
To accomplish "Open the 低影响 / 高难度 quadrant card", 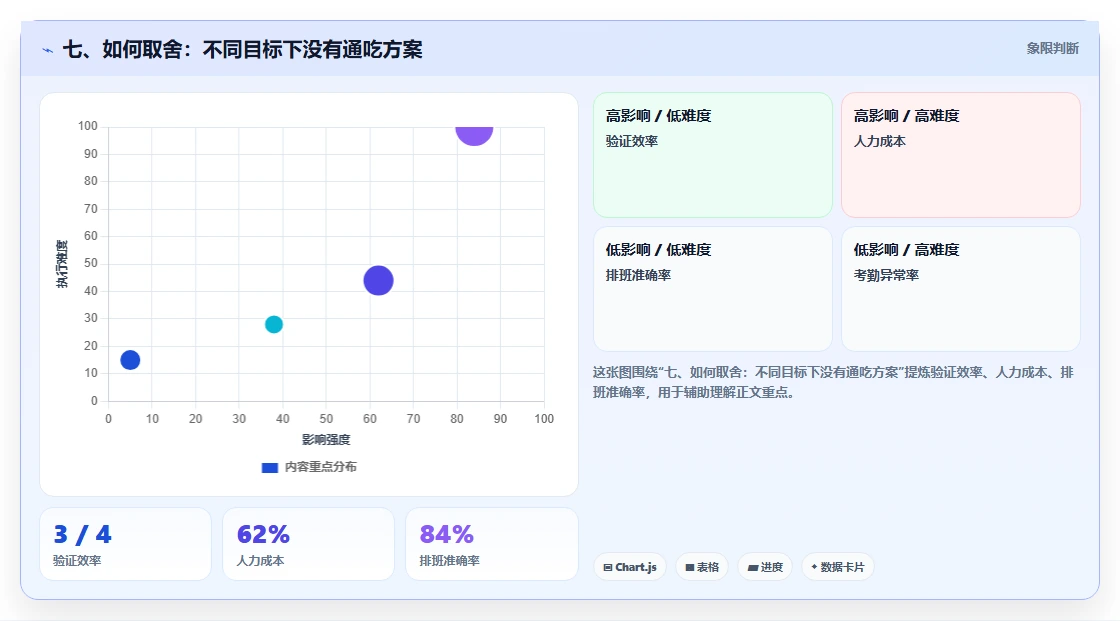I will (x=961, y=289).
